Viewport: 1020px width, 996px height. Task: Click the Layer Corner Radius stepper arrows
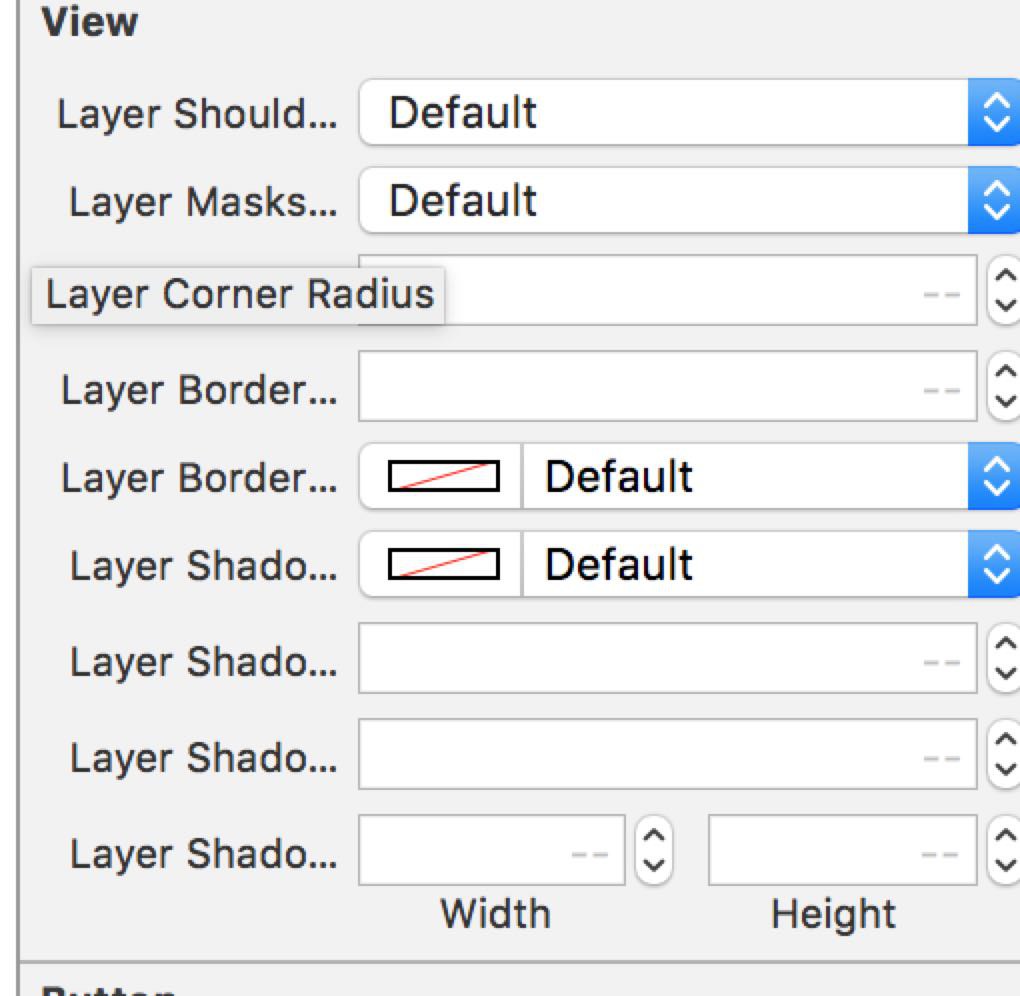tap(1004, 290)
